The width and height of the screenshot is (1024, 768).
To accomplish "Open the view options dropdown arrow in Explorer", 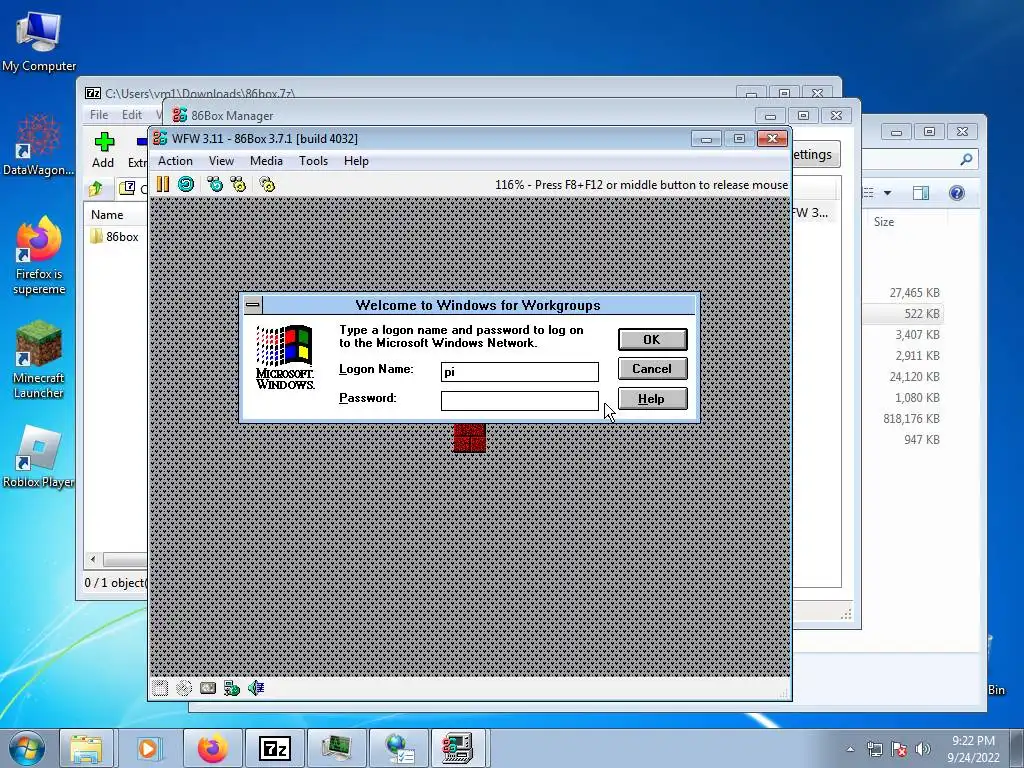I will (888, 193).
